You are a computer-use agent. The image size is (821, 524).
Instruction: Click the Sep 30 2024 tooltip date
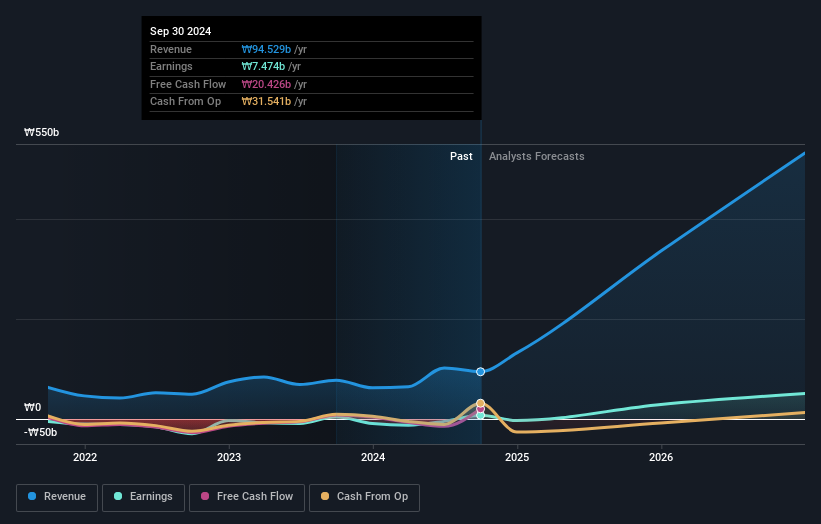coord(181,31)
